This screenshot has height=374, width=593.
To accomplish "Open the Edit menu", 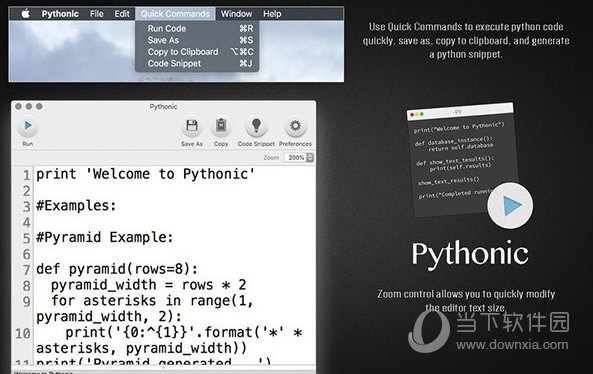I will tap(122, 14).
